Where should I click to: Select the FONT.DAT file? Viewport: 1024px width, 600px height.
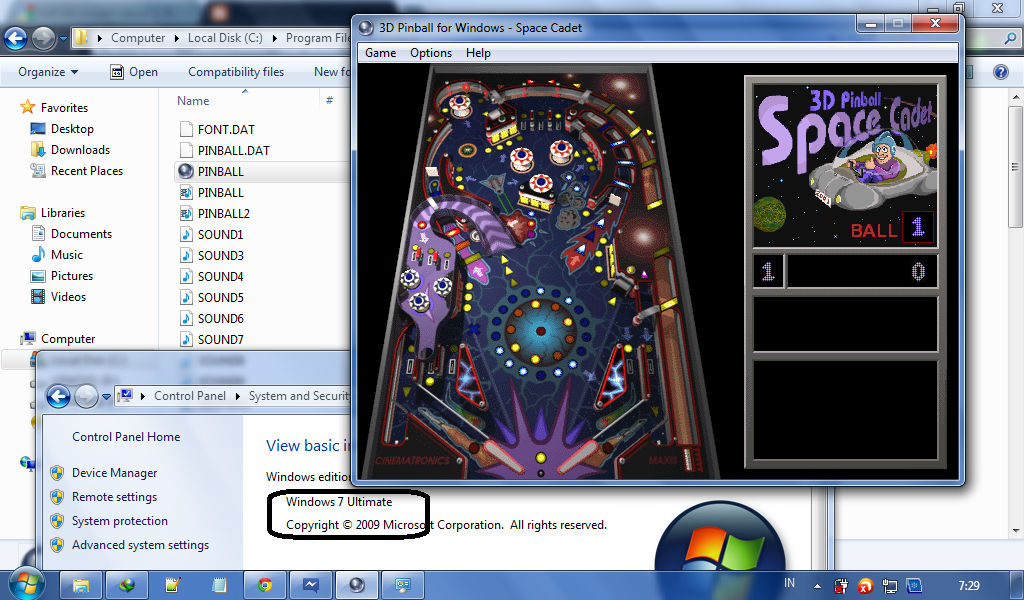pos(226,129)
